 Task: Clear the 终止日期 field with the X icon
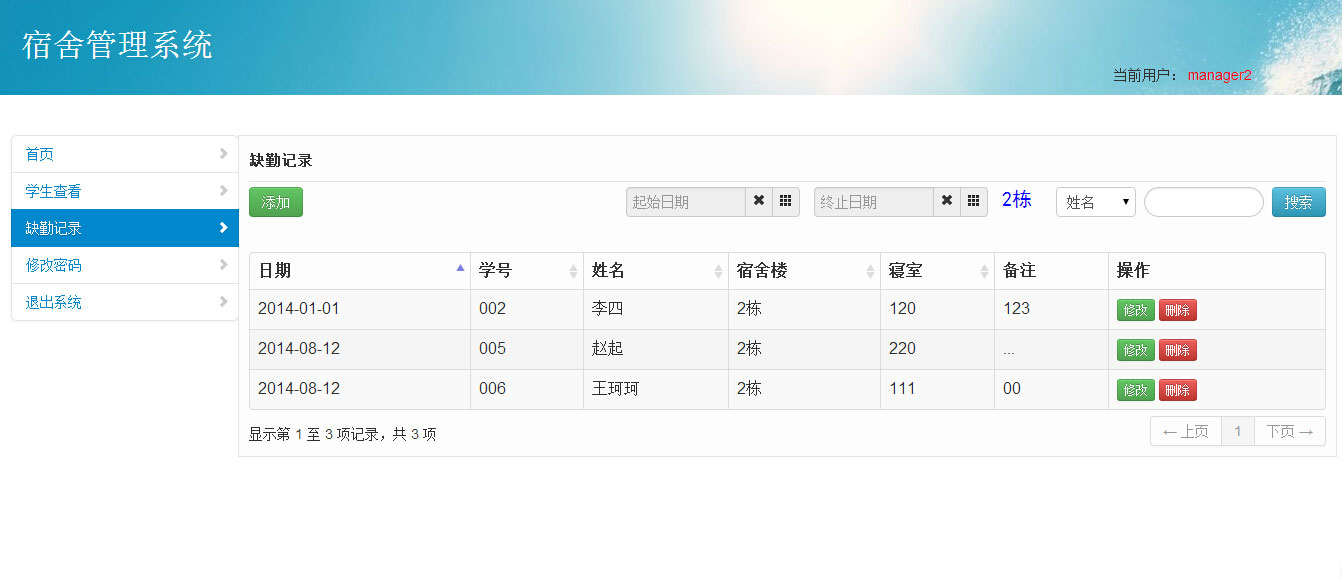pos(947,201)
